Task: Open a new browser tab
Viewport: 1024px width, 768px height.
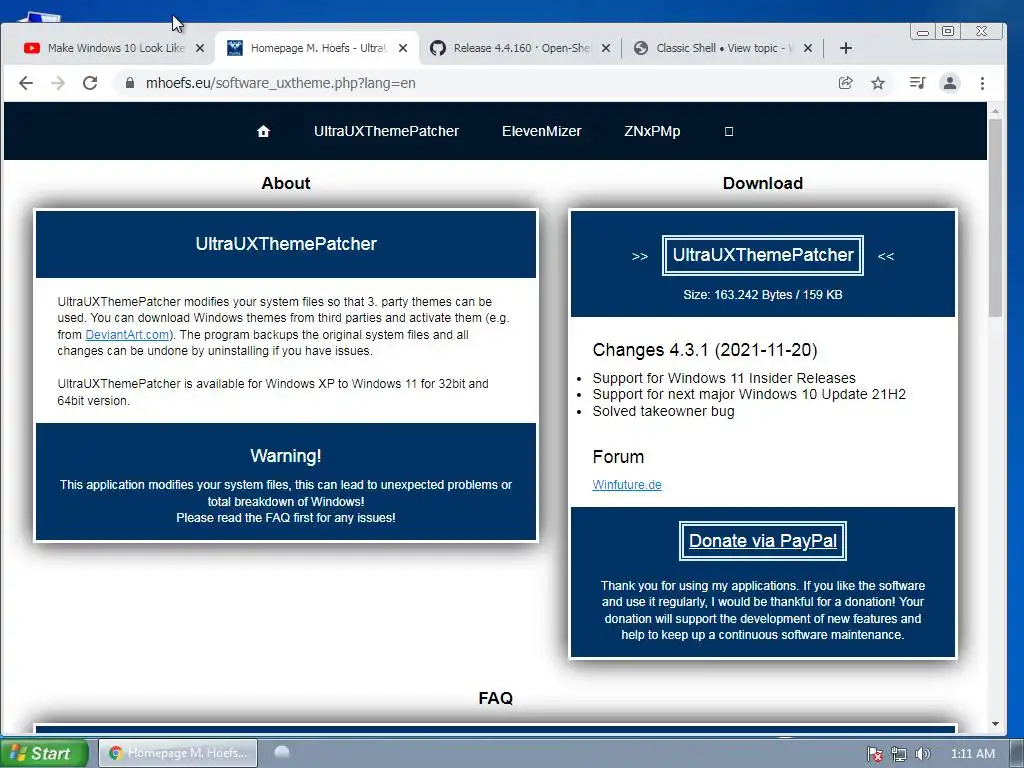Action: pyautogui.click(x=846, y=48)
